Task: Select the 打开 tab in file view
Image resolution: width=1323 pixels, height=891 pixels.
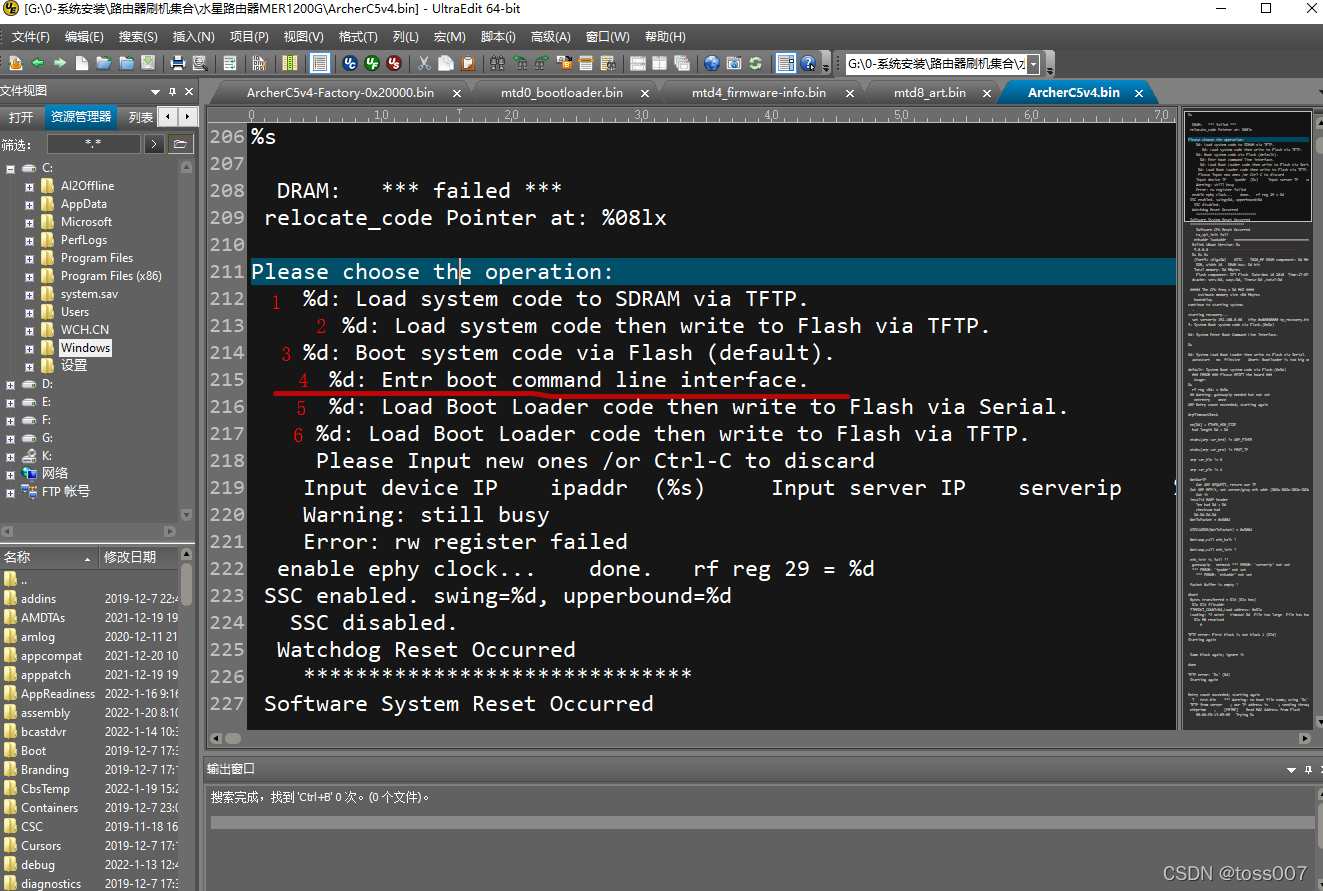Action: [21, 117]
